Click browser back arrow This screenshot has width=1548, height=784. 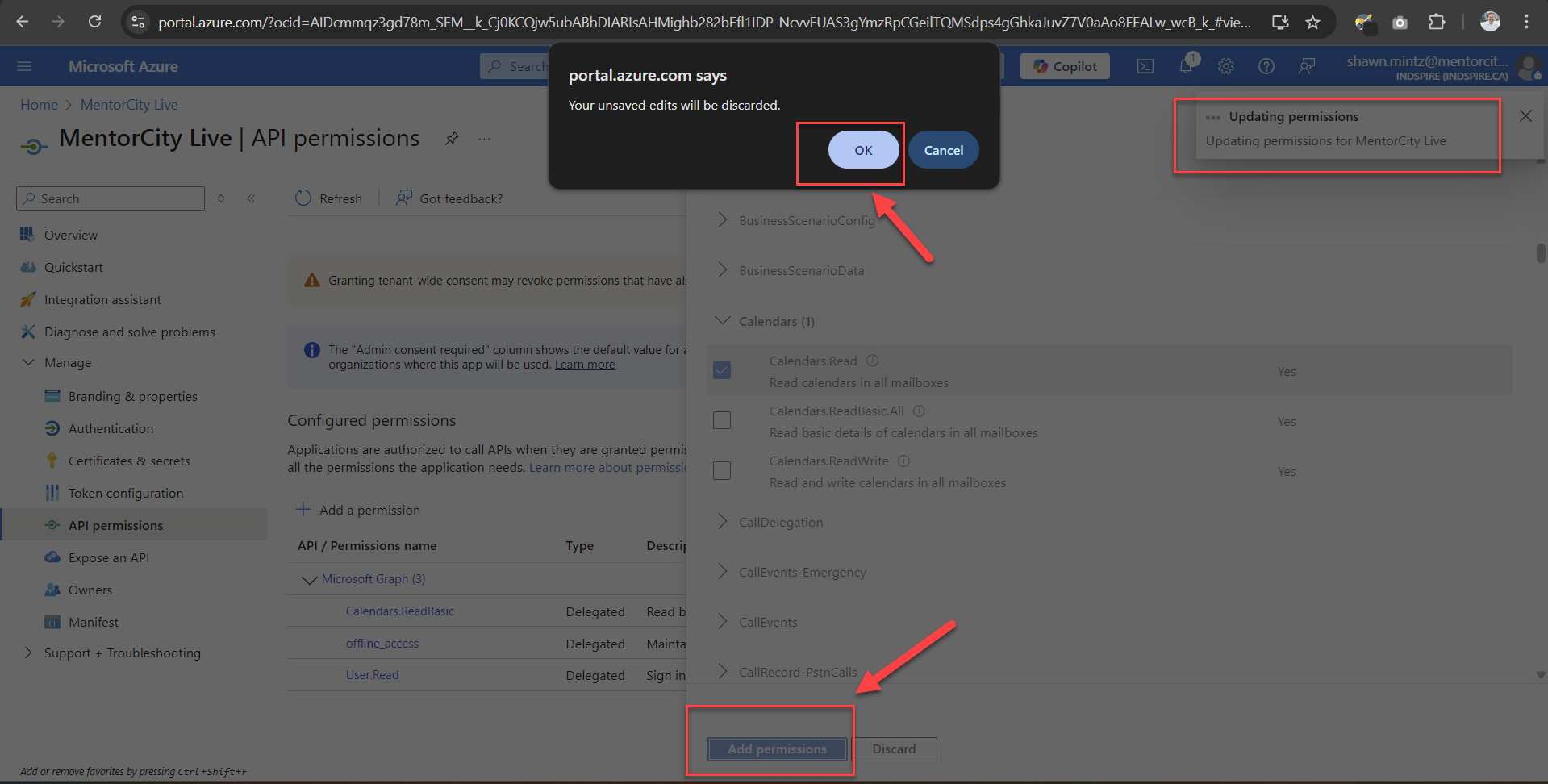point(22,22)
